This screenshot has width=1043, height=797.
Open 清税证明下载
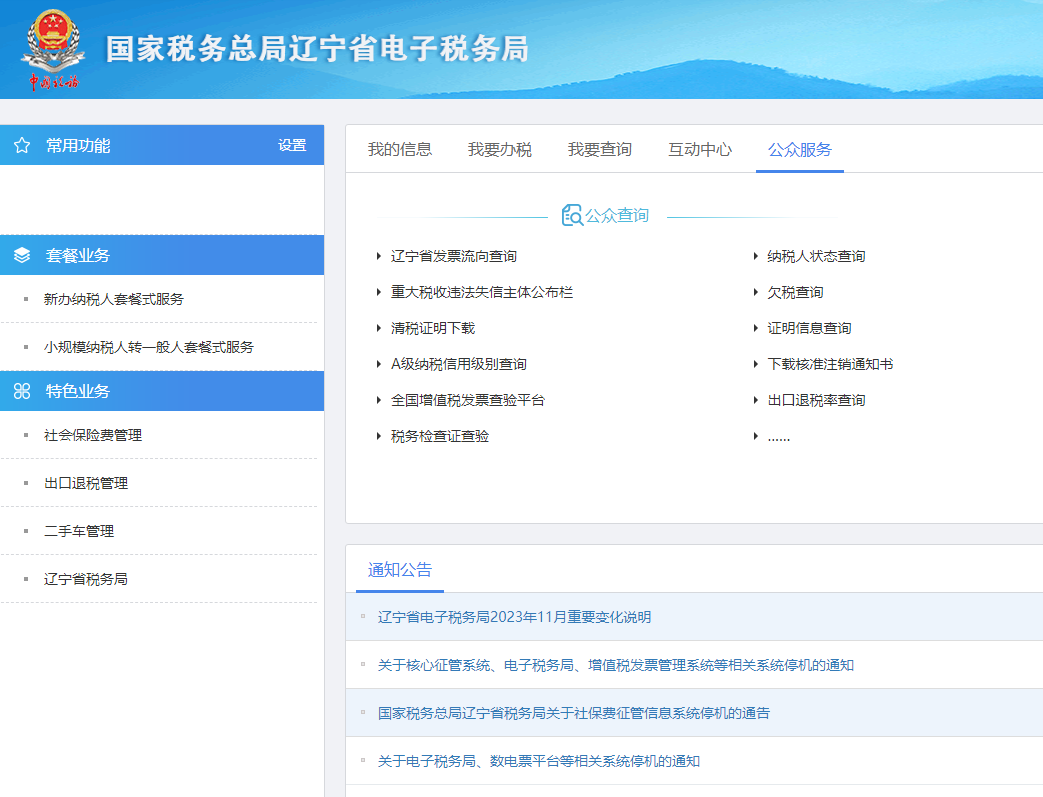click(433, 328)
